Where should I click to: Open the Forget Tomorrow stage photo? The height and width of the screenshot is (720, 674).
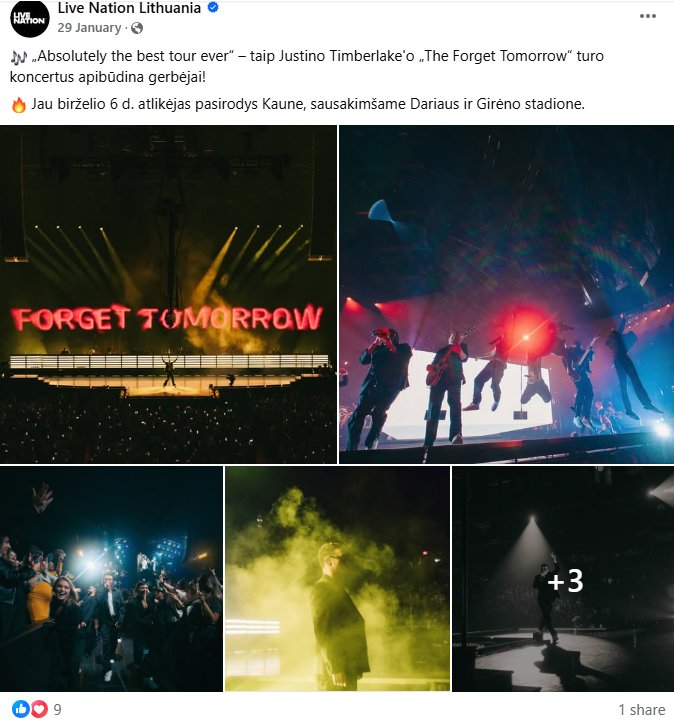168,294
